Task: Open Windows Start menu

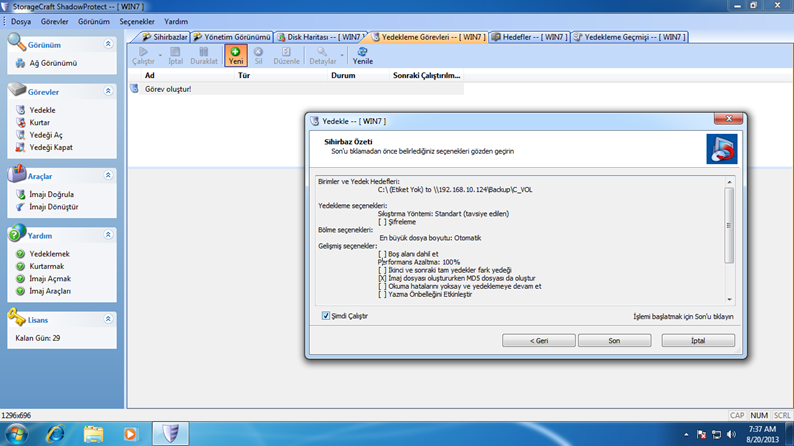Action: click(16, 434)
